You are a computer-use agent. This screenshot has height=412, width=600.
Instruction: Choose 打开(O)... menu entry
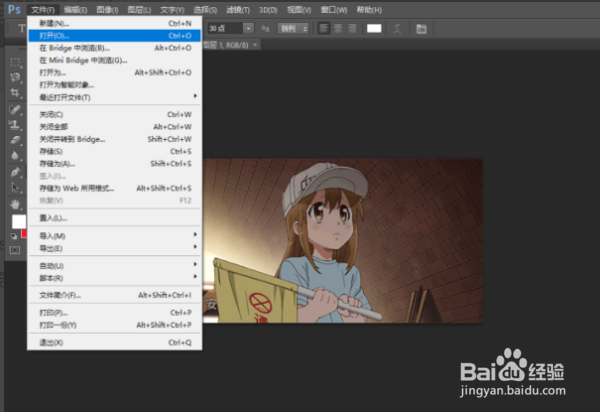pos(114,36)
